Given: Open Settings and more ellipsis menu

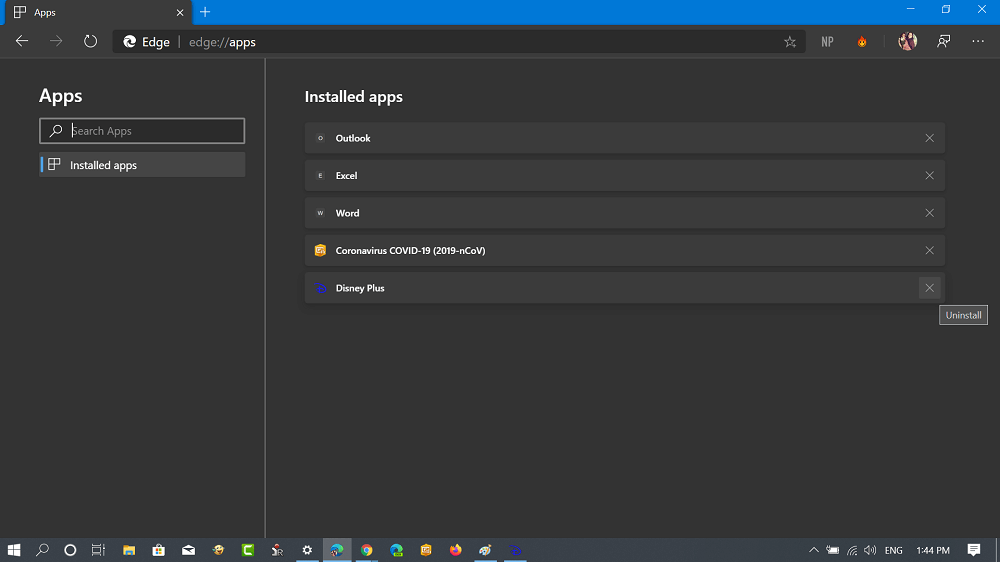Looking at the screenshot, I should pyautogui.click(x=978, y=41).
